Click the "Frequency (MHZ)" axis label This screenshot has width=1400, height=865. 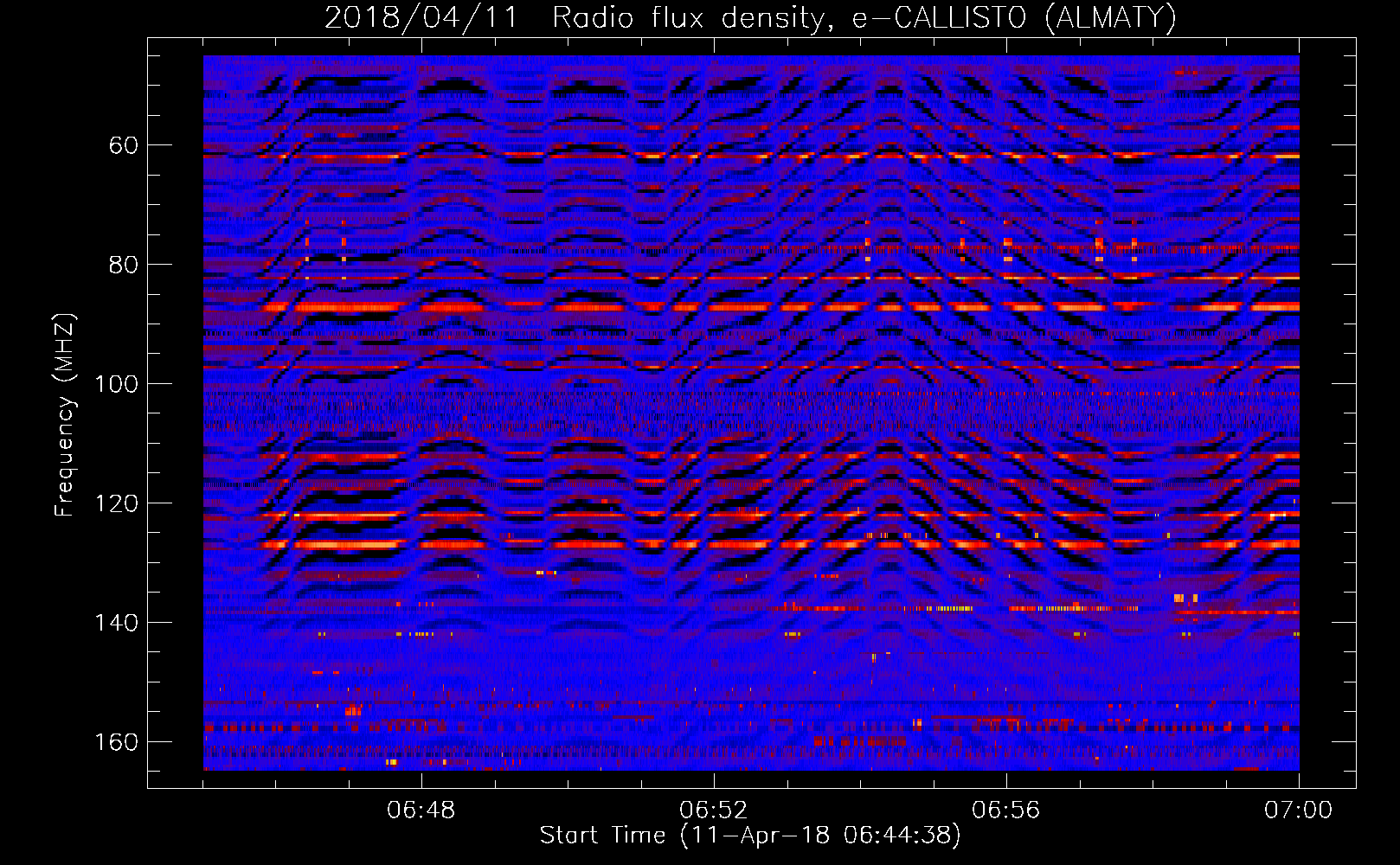[x=65, y=415]
